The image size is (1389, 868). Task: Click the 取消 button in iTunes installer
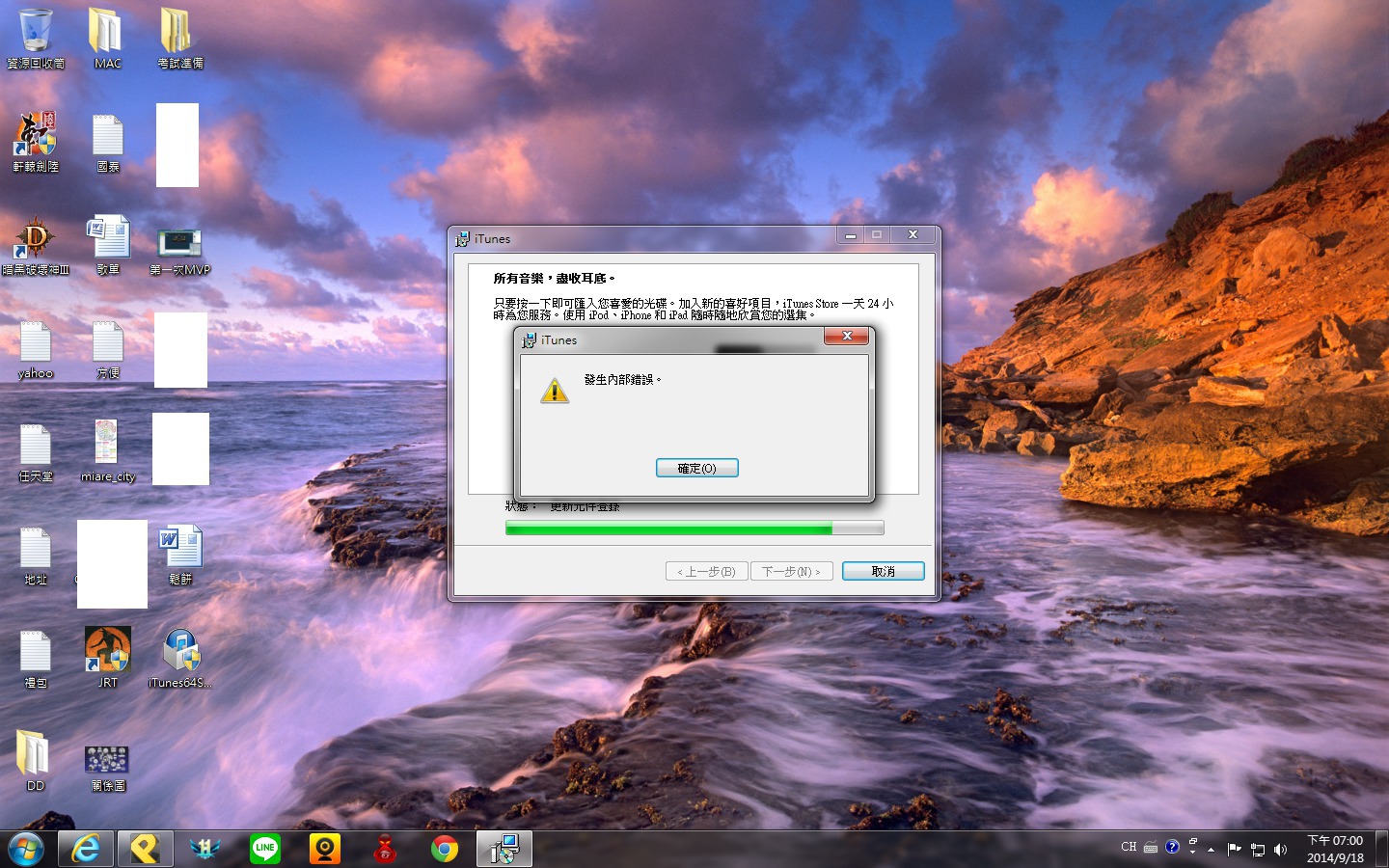point(883,571)
